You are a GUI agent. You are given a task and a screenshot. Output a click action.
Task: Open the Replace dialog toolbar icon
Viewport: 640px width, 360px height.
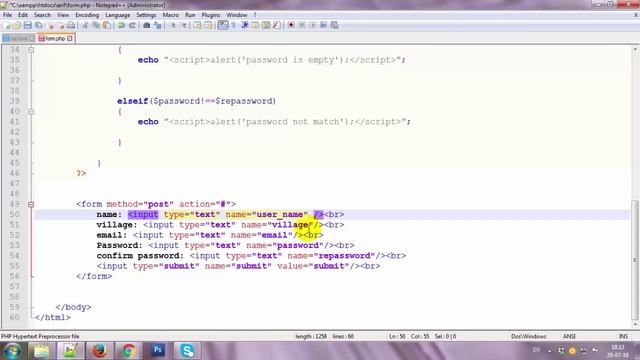[158, 25]
